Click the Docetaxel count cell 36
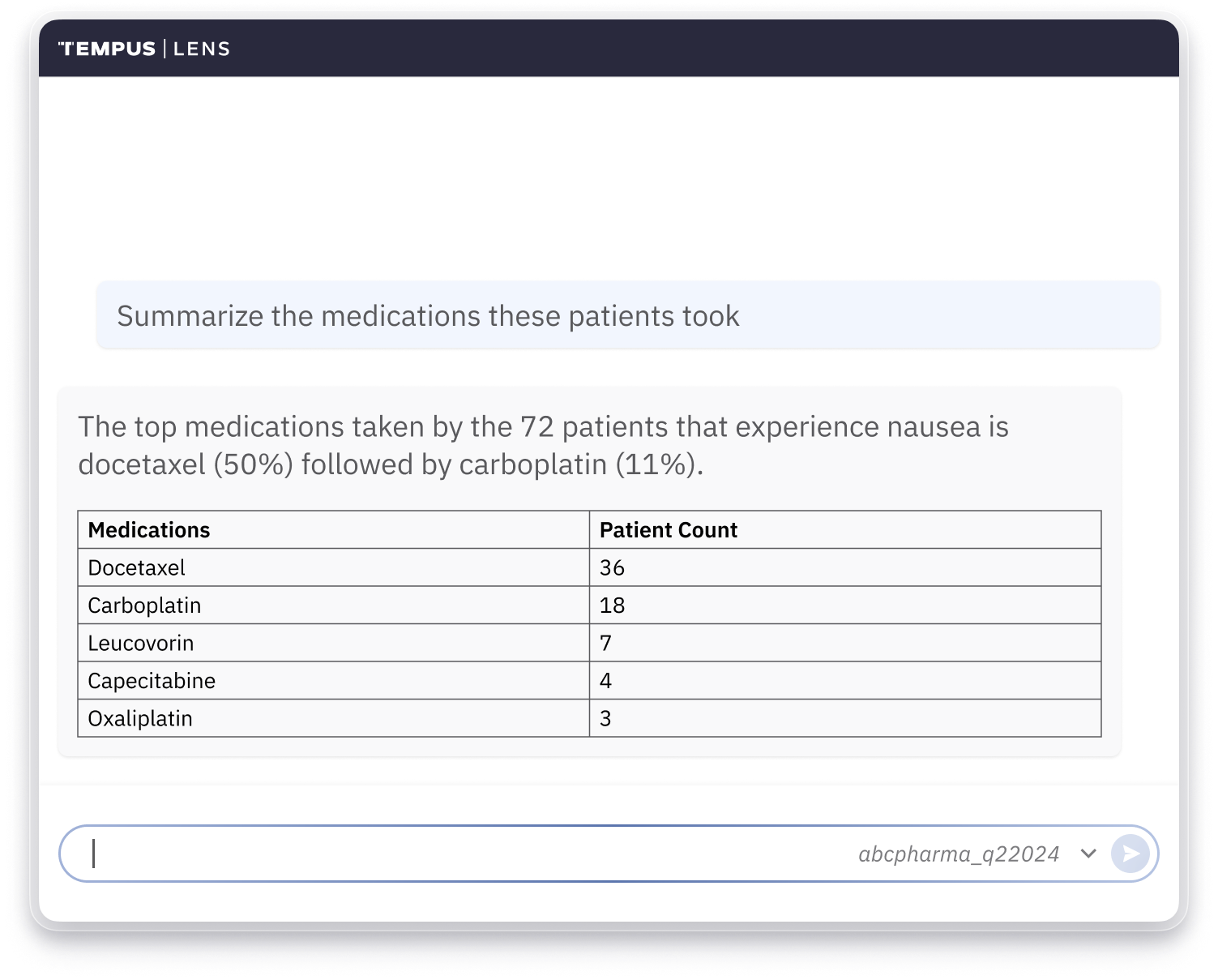 click(845, 567)
